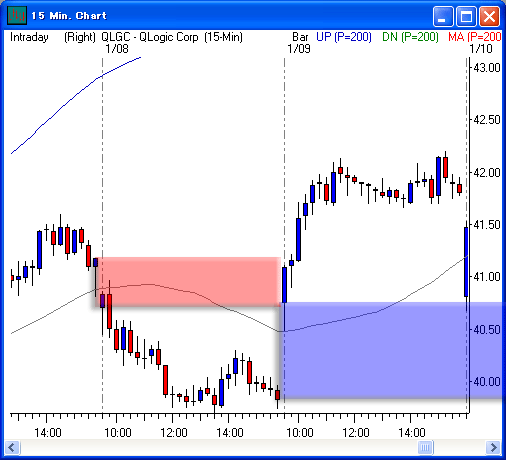Click the left scroll arrow on horizontal scrollbar
Screen dimensions: 506x460
point(12,447)
